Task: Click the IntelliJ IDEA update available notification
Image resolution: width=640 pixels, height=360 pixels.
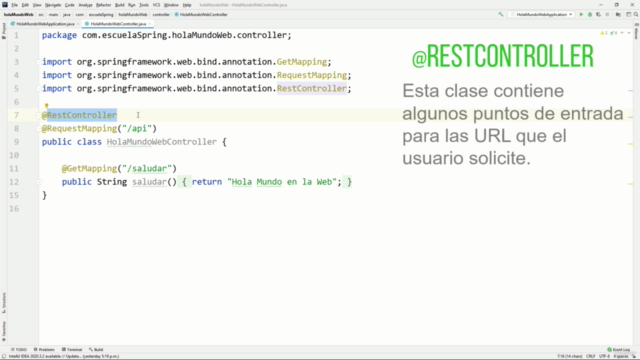Action: coord(64,356)
